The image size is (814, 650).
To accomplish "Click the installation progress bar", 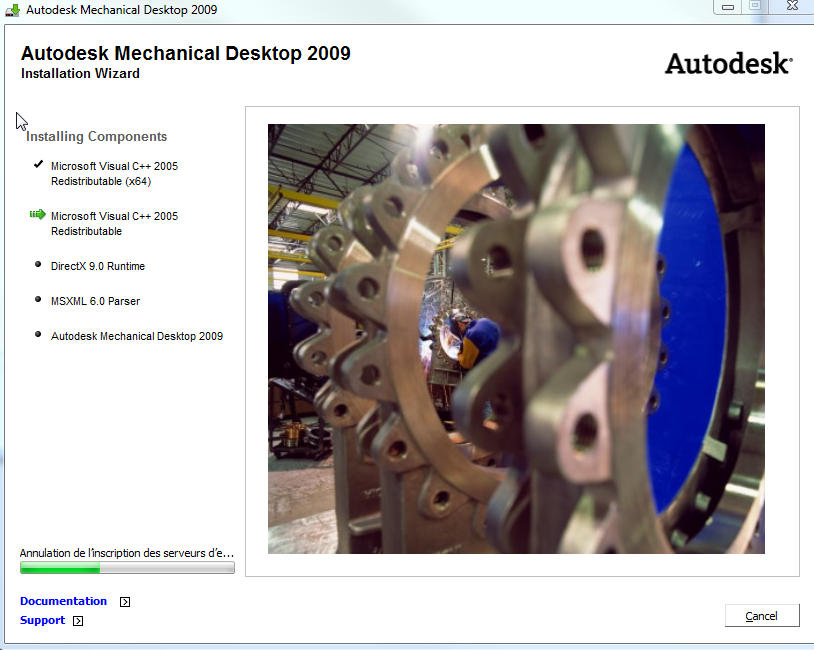I will click(127, 568).
